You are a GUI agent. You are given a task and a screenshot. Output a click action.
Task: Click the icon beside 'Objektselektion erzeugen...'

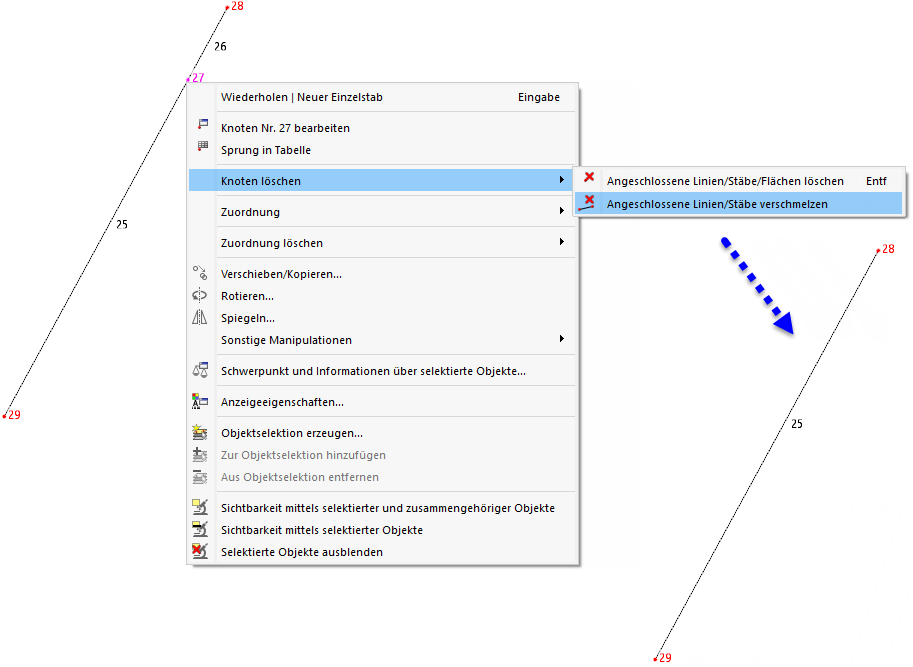tap(200, 432)
